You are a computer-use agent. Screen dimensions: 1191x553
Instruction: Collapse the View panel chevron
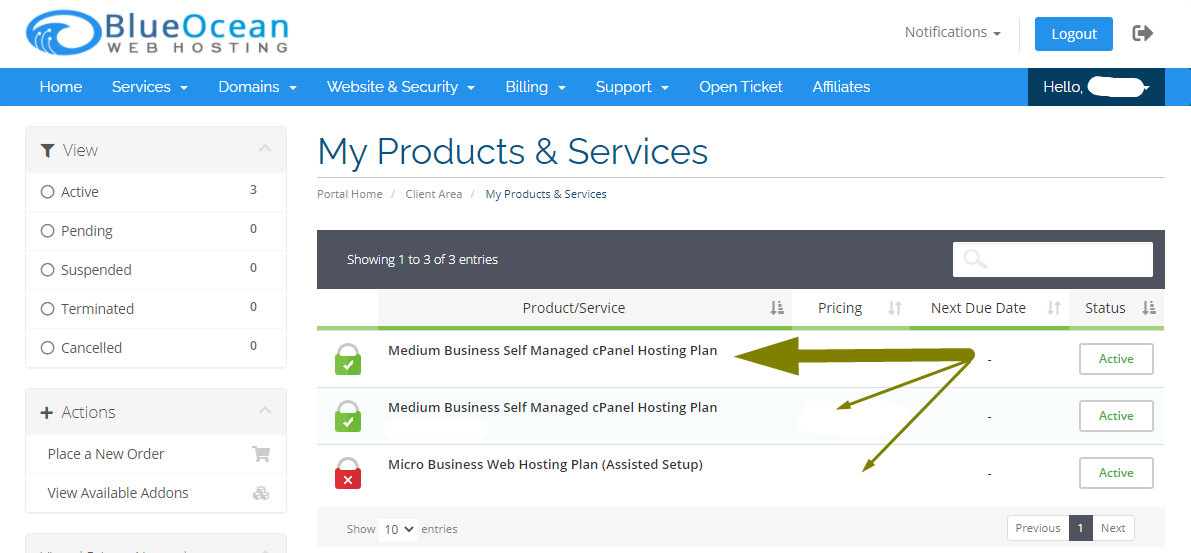[265, 149]
